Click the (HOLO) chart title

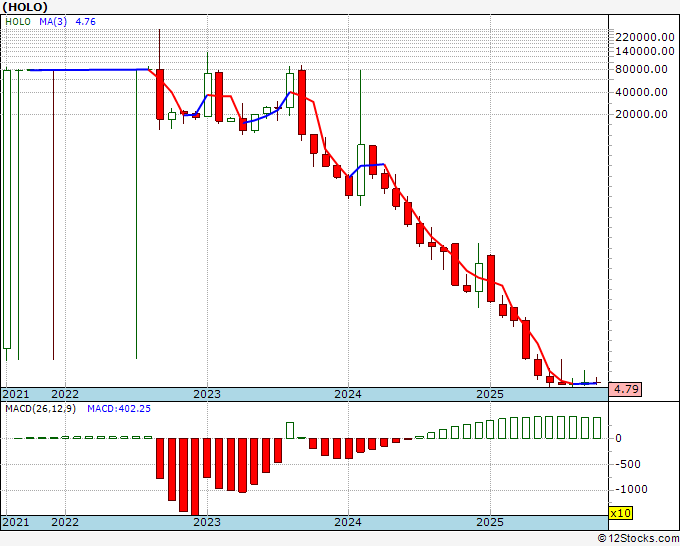[25, 7]
